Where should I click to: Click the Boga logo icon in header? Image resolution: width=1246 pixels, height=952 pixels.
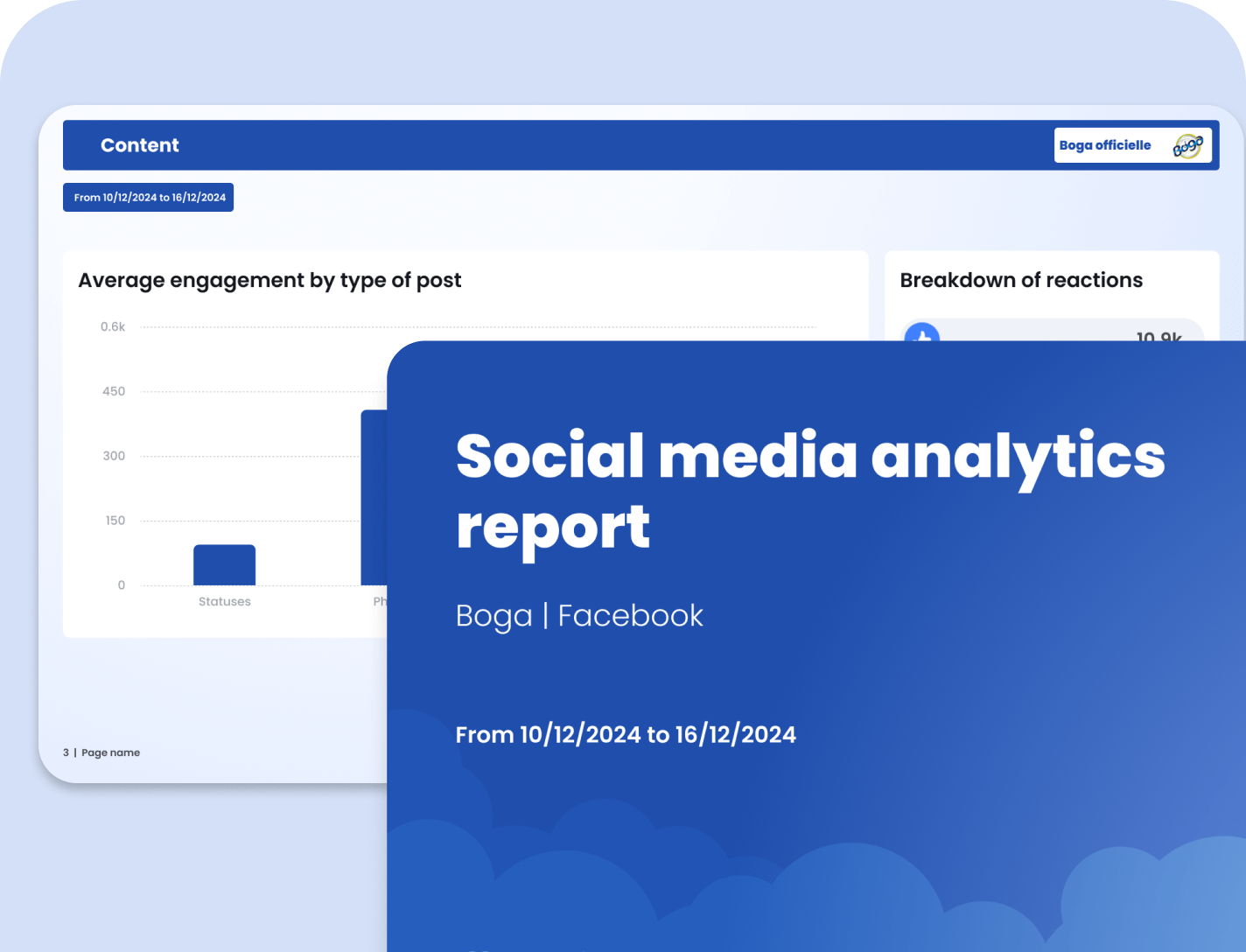[x=1187, y=146]
